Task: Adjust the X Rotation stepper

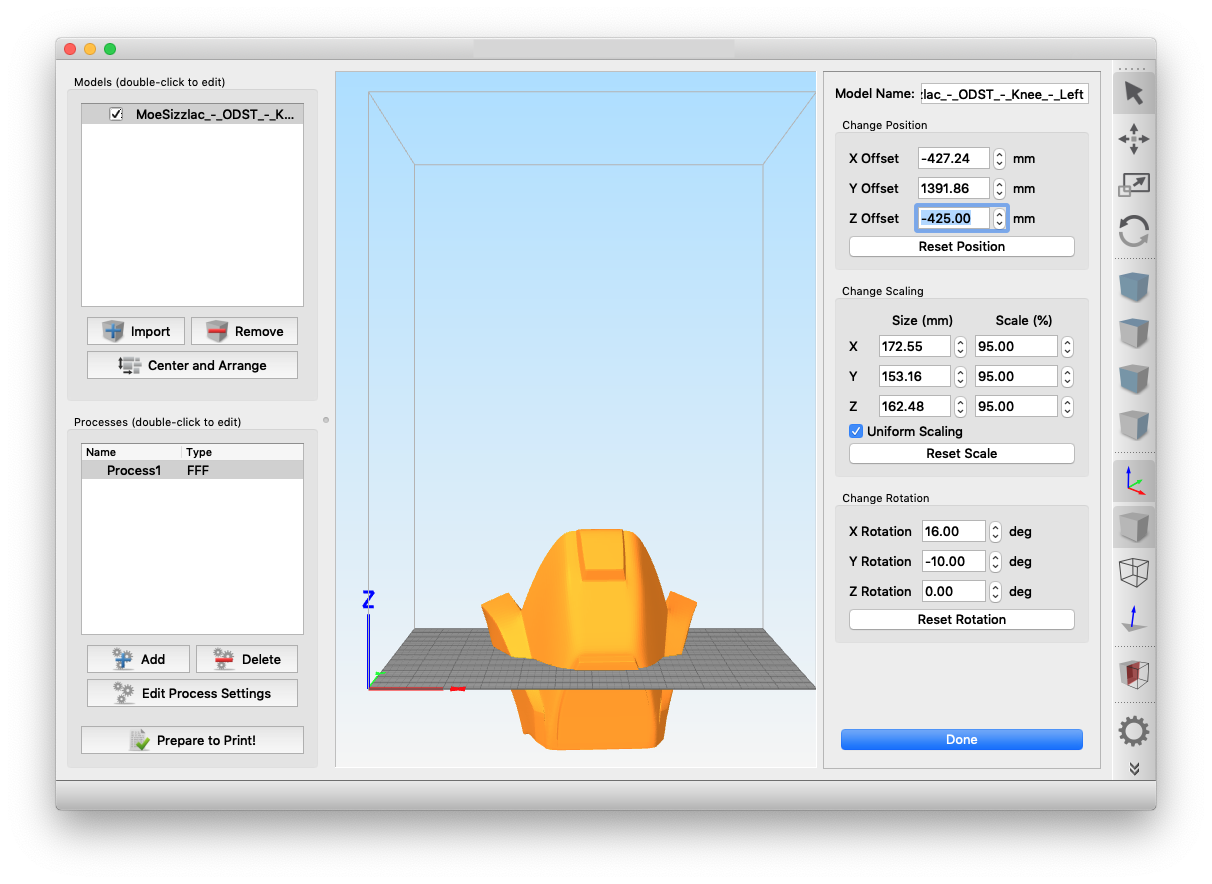Action: (995, 531)
